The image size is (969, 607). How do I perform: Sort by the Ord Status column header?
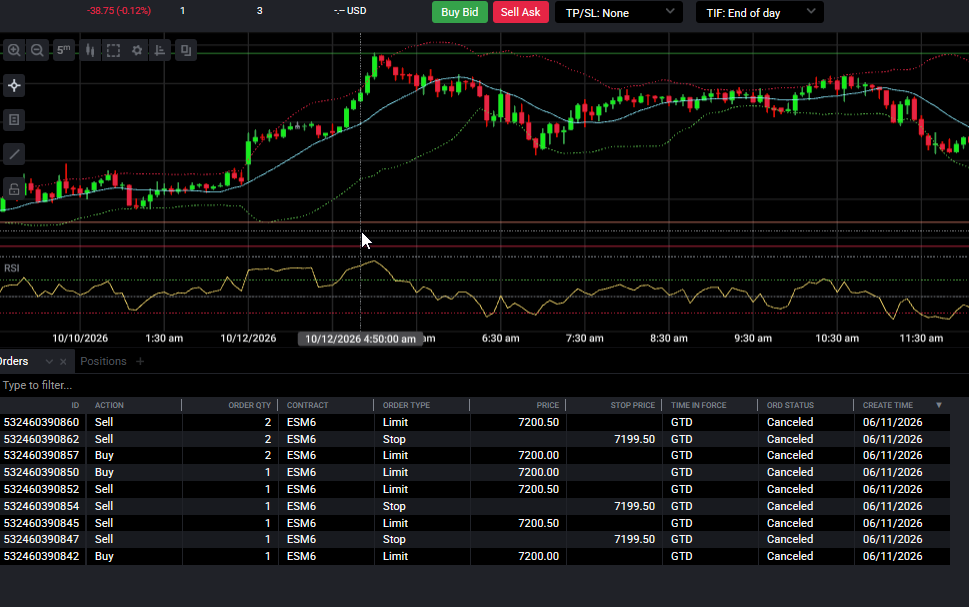pyautogui.click(x=790, y=405)
